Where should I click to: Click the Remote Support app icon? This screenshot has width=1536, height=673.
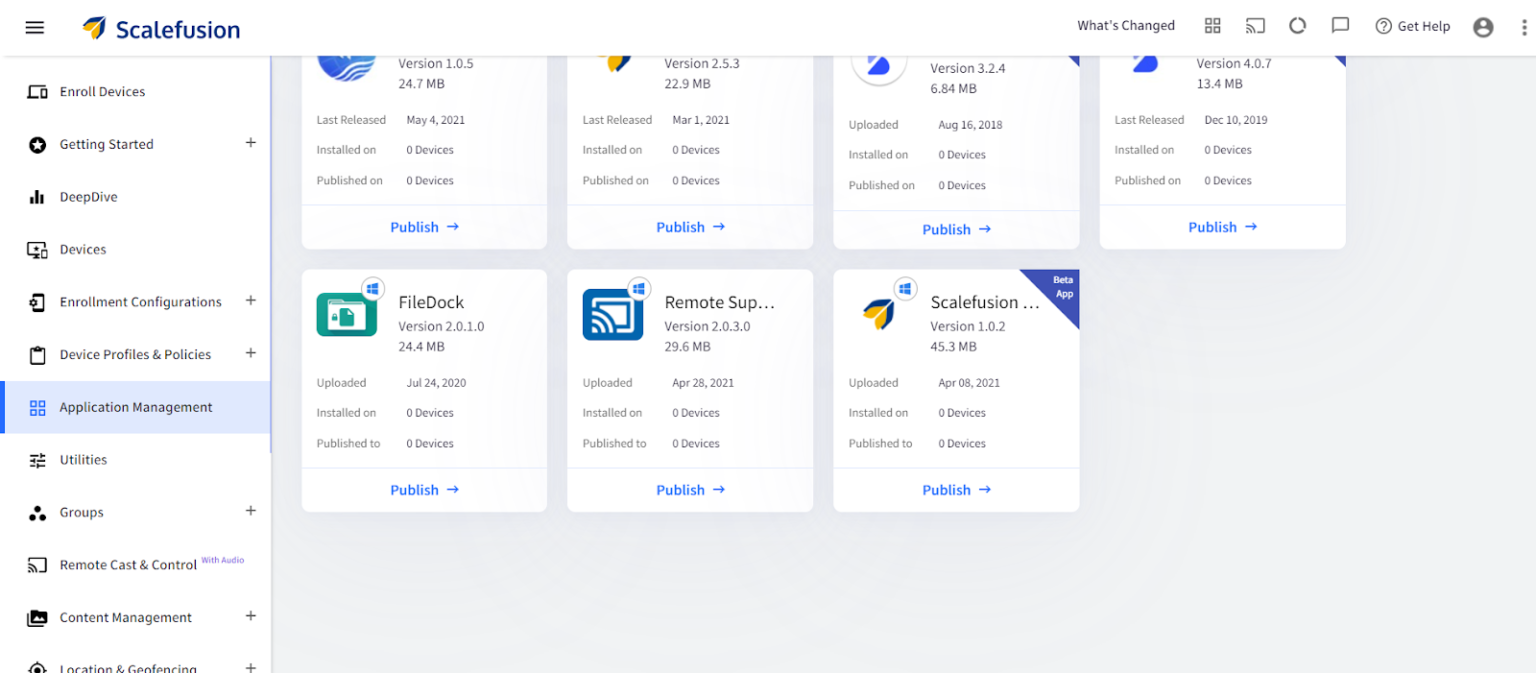[x=612, y=314]
